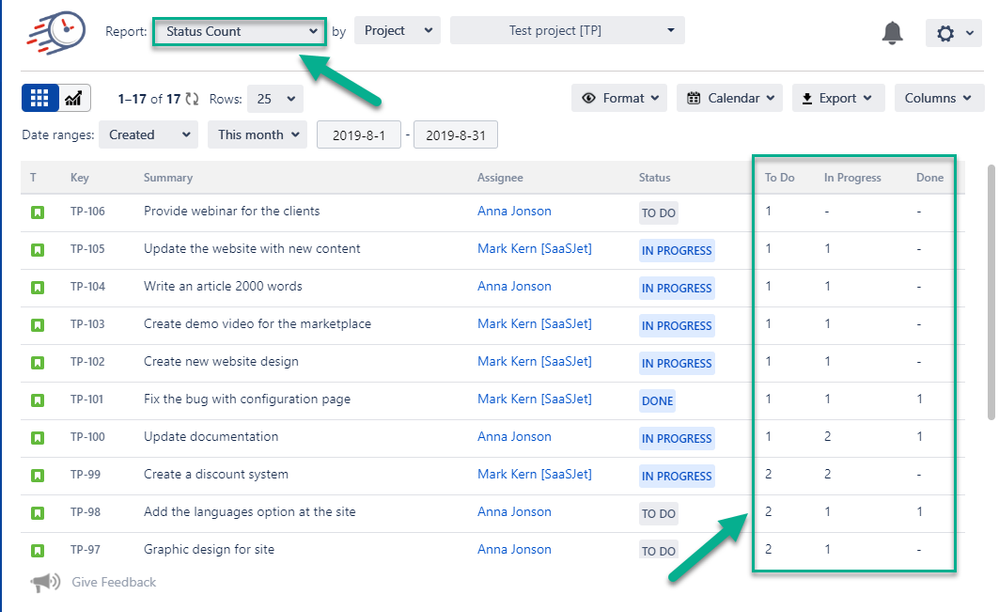Image resolution: width=999 pixels, height=612 pixels.
Task: Switch to chart view
Action: point(74,98)
